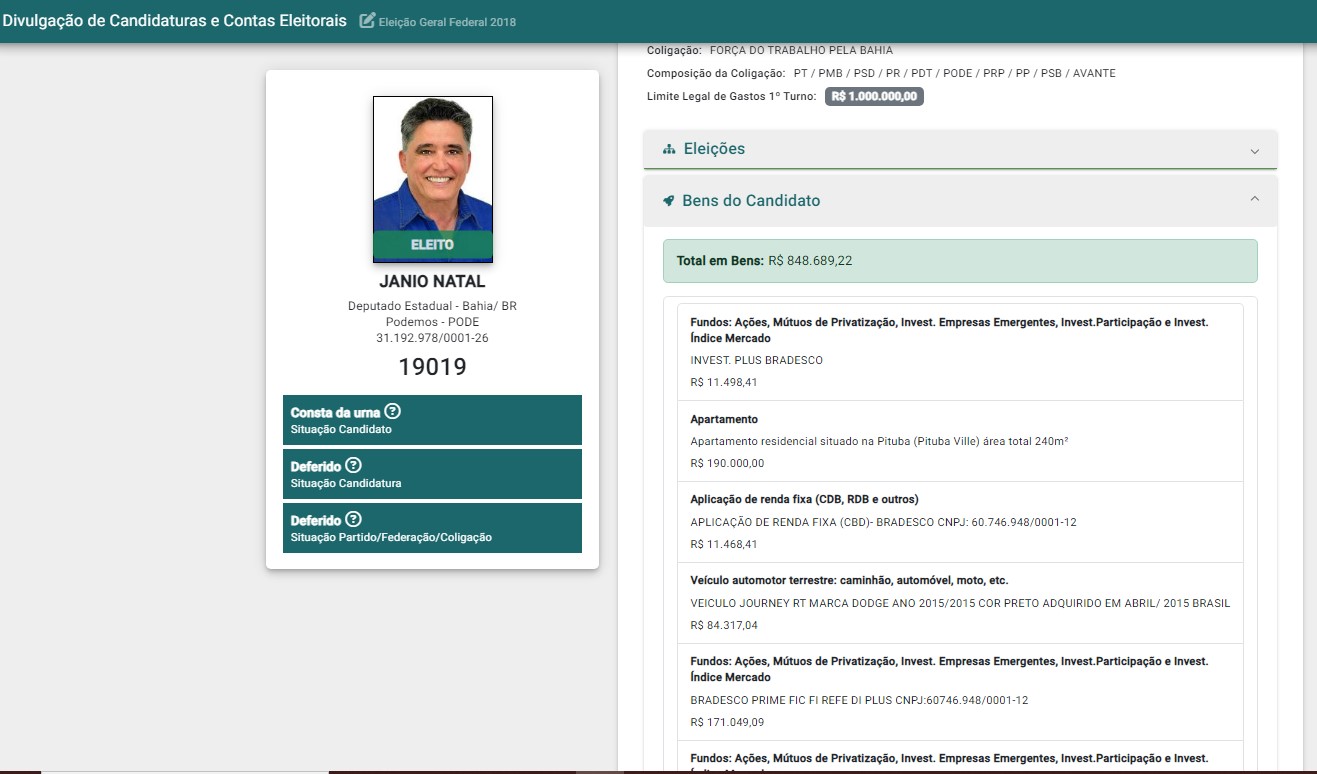The height and width of the screenshot is (774, 1317).
Task: Open Divulgação de Candidaturas e Contas Eleitorais title
Action: tap(175, 21)
